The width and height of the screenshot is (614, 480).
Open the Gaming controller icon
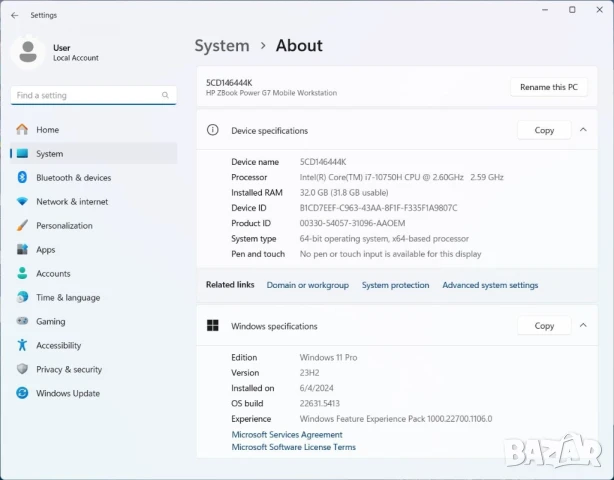click(22, 322)
